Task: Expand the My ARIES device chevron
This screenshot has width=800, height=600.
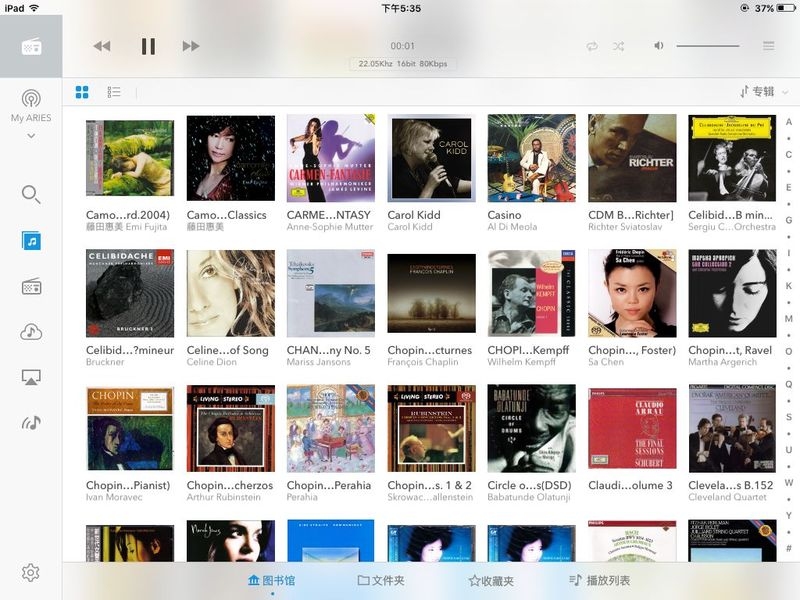Action: pyautogui.click(x=31, y=136)
